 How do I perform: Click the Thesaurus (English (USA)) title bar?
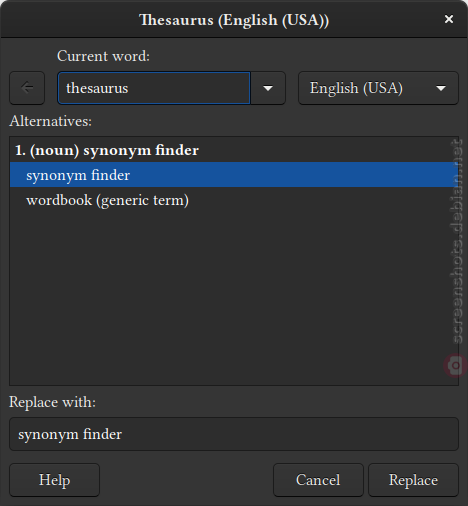click(x=234, y=19)
